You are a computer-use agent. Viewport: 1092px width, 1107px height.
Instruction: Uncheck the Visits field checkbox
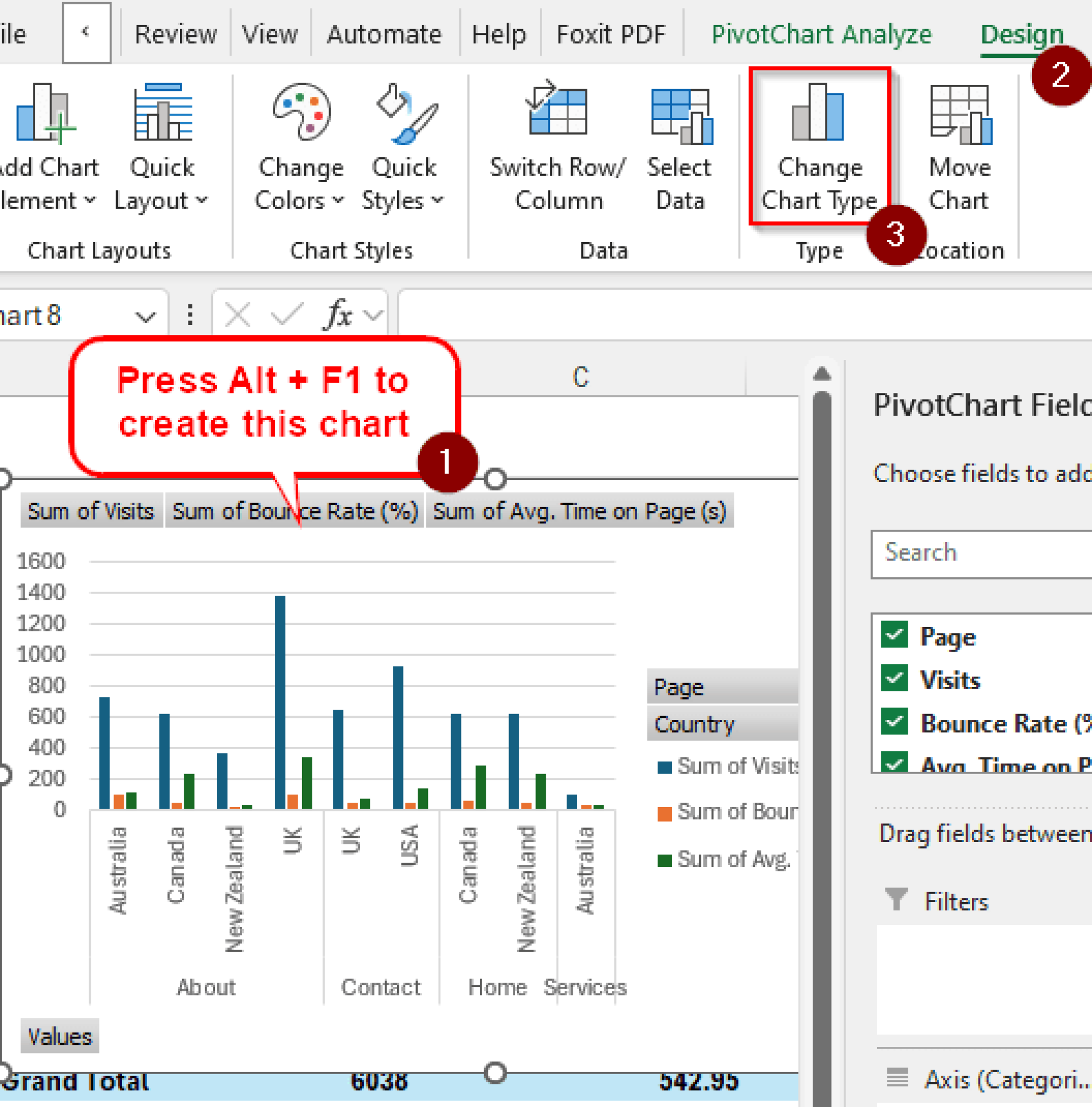[894, 679]
